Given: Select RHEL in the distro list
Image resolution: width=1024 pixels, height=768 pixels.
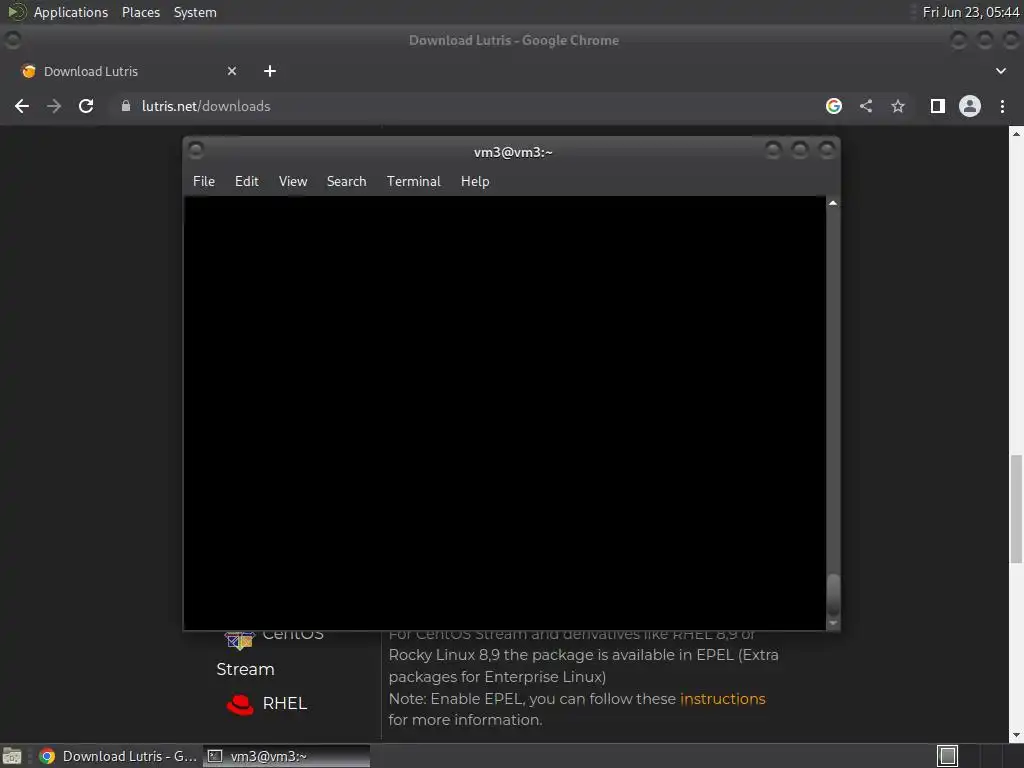Looking at the screenshot, I should coord(285,703).
